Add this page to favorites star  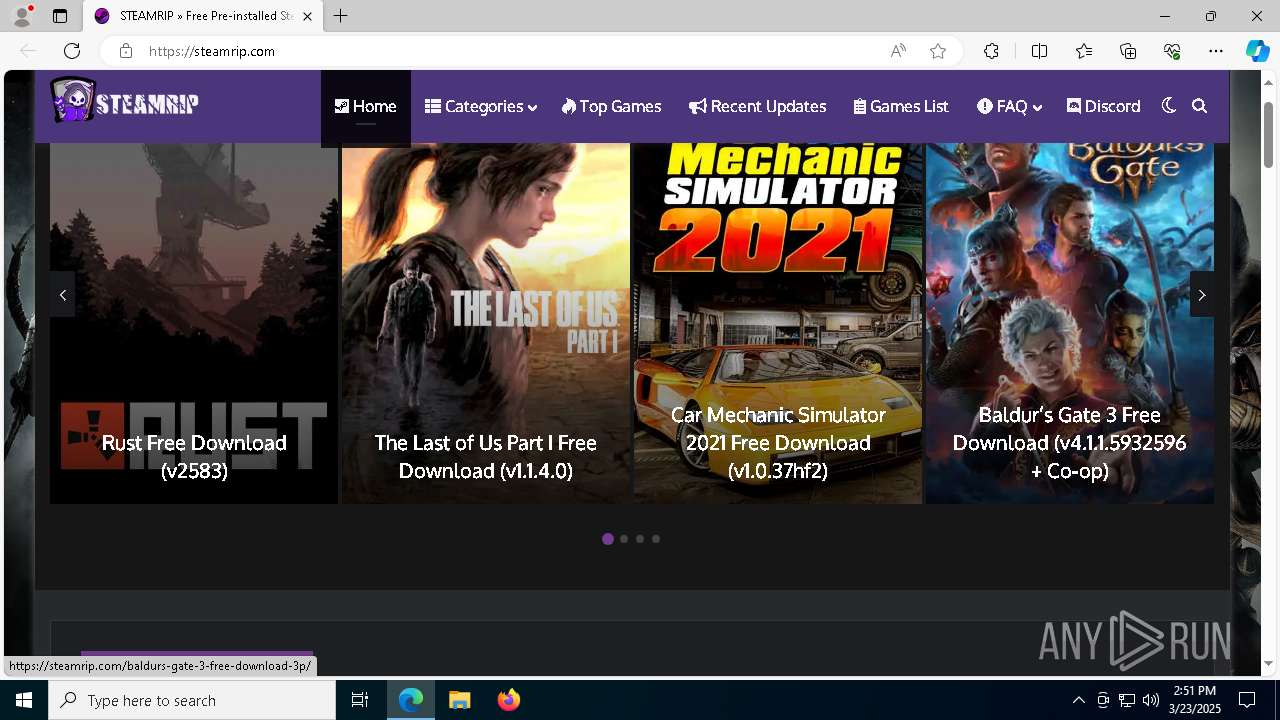[x=938, y=51]
